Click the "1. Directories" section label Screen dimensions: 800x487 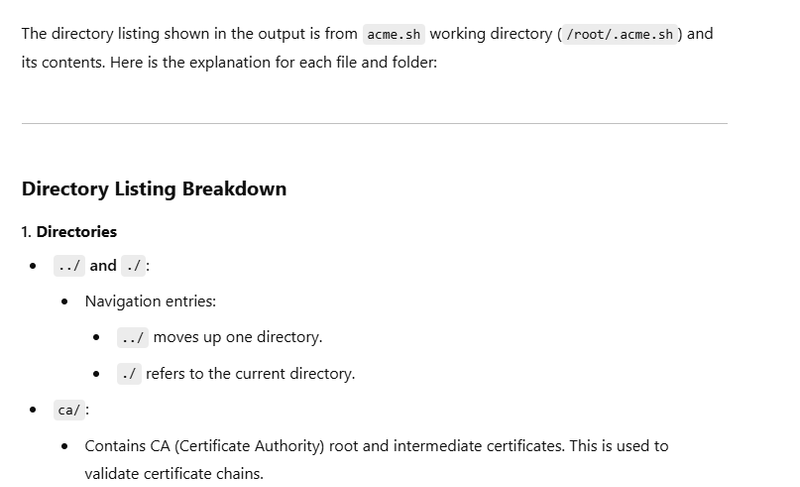[x=69, y=232]
